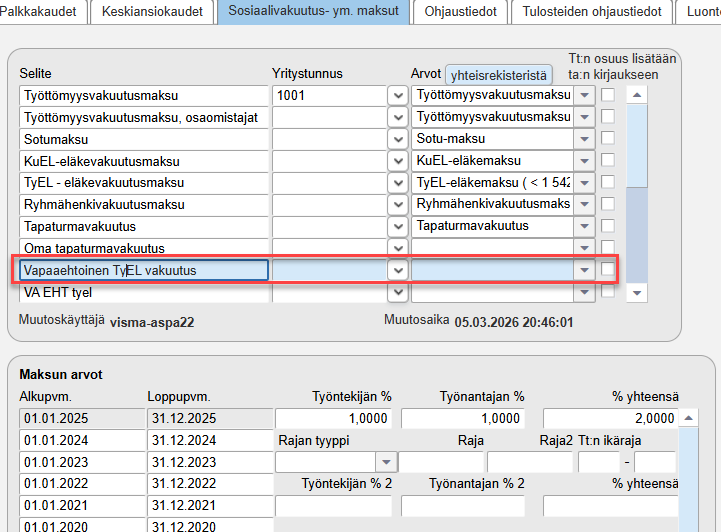This screenshot has width=721, height=532.
Task: Select Alkupvm. cell 01.01.2024
Action: point(82,440)
